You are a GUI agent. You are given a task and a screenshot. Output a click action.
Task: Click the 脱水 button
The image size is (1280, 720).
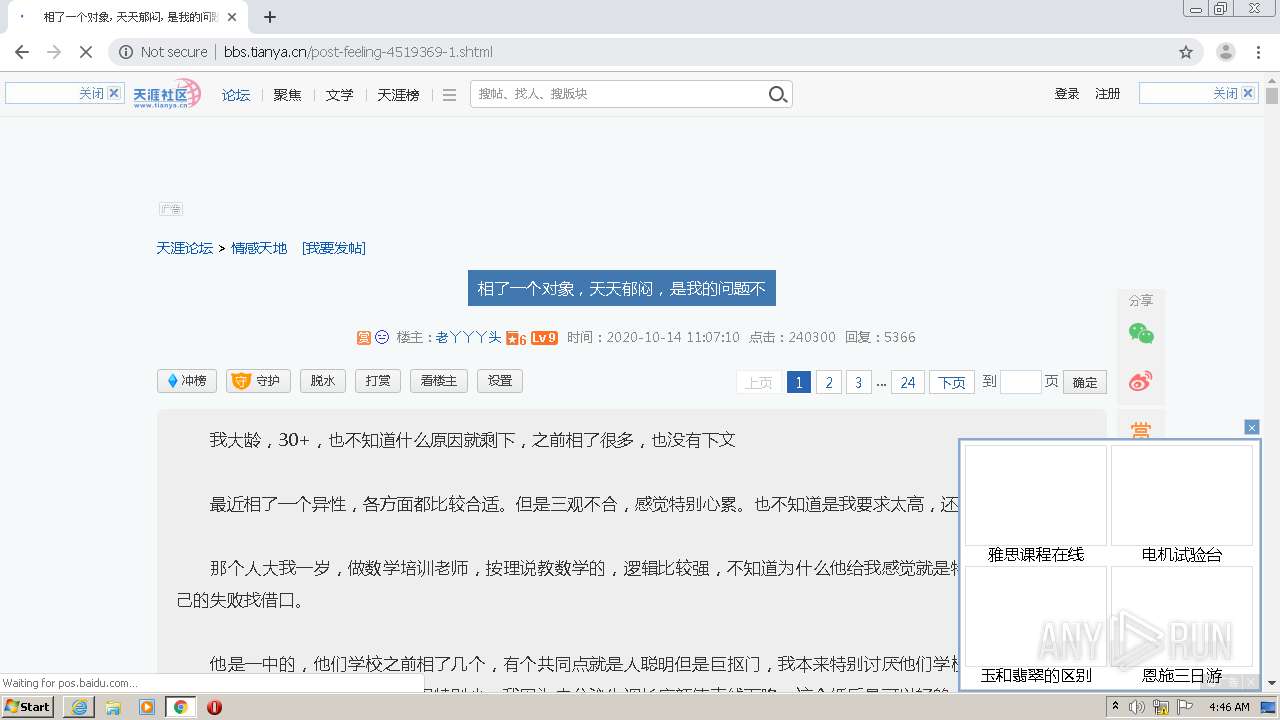coord(323,381)
